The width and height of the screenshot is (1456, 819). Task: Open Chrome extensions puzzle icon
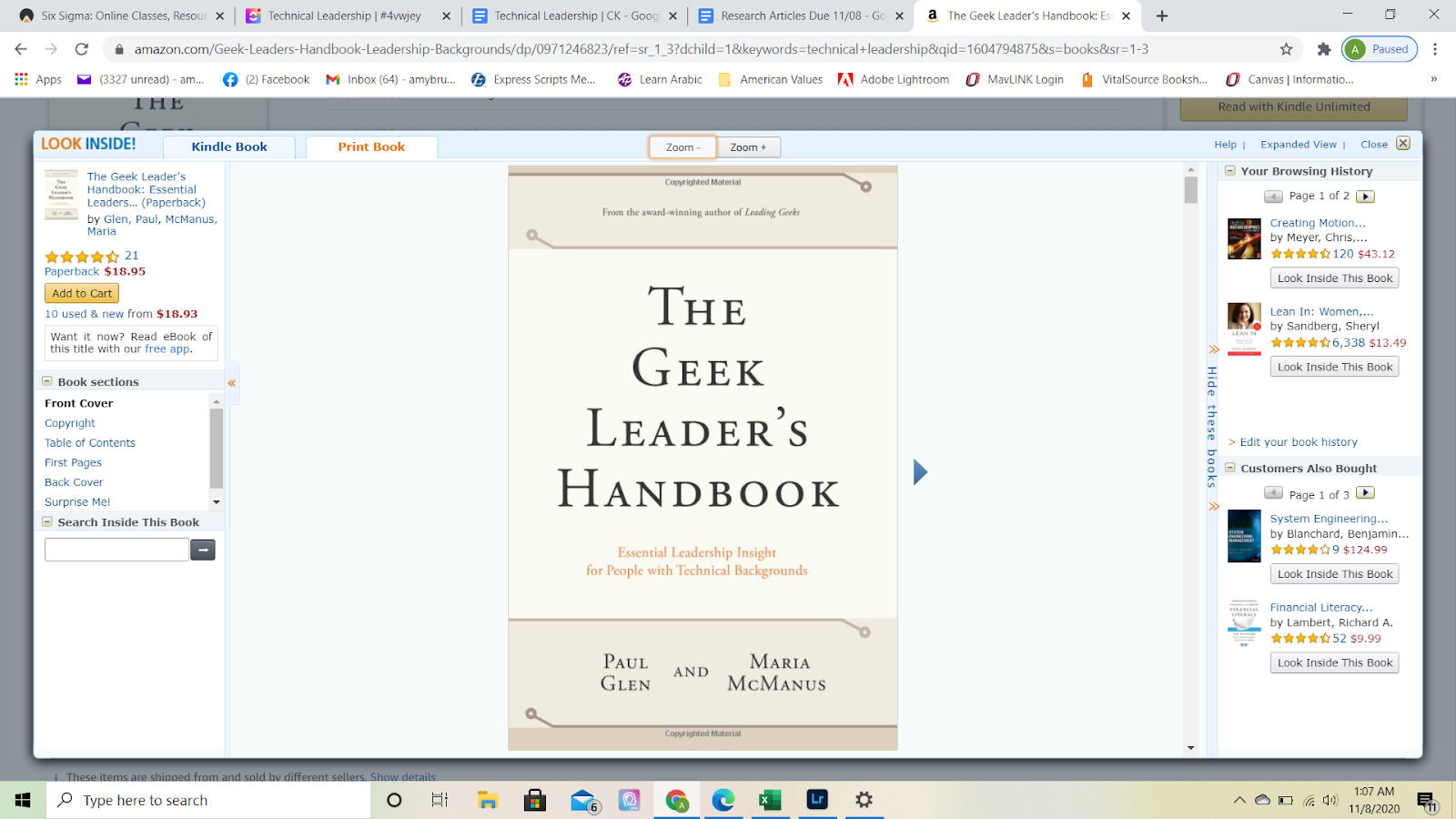pos(1324,49)
